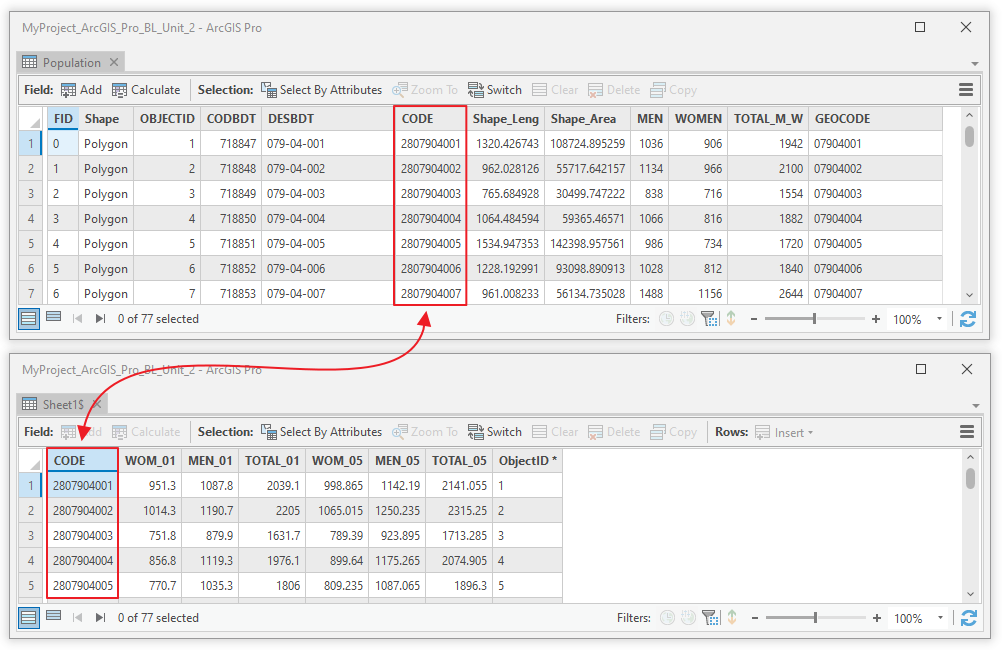Screen dimensions: 1002x650
Task: Zoom out Sheet1$ table with minus
Action: coord(755,618)
